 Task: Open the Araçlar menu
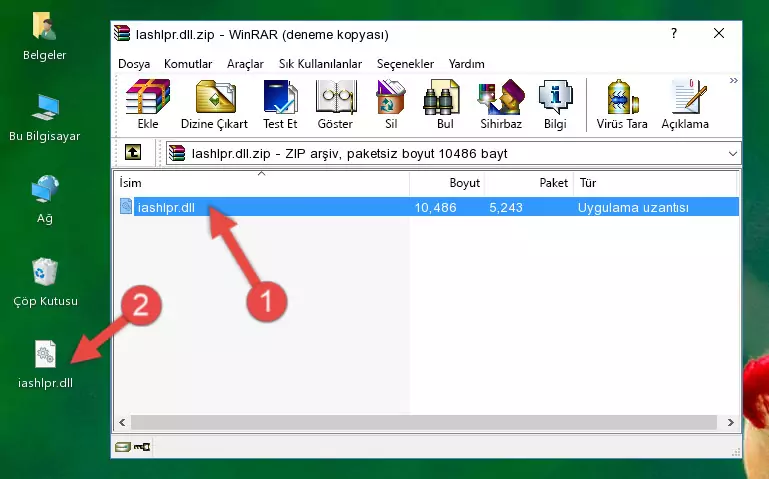point(245,64)
